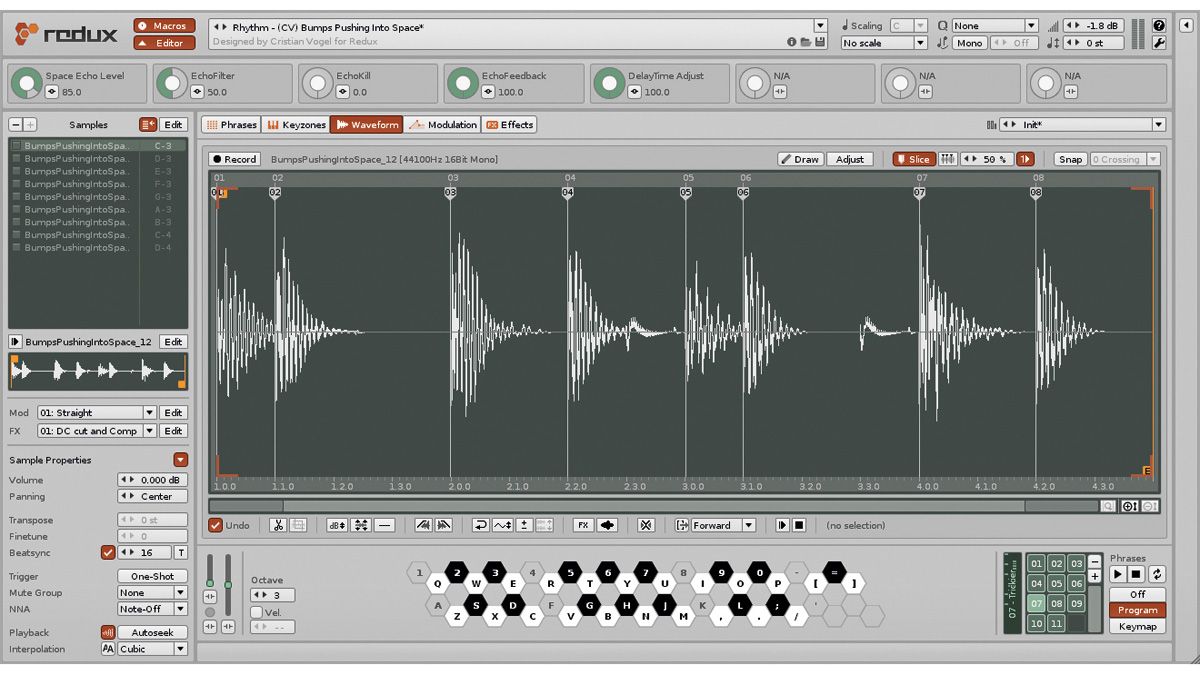Click the FX process button

[584, 525]
